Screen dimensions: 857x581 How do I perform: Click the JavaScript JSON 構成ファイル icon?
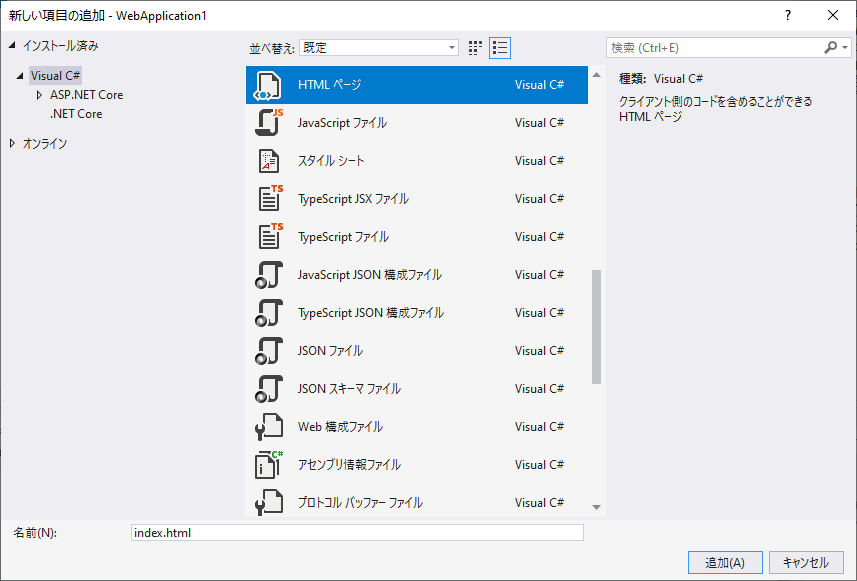click(x=269, y=275)
